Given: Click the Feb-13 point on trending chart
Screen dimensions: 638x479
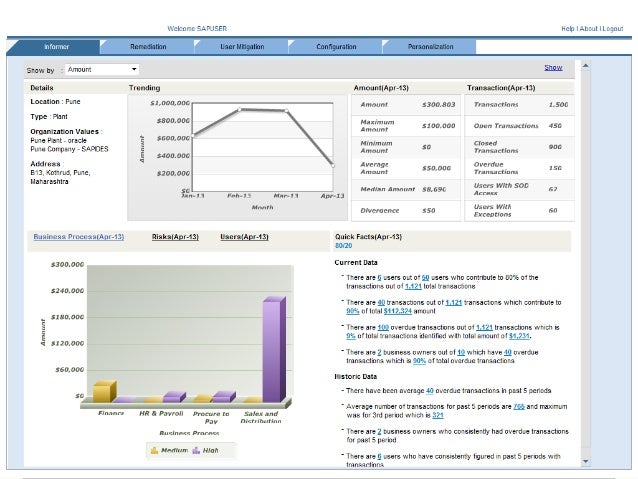Looking at the screenshot, I should [239, 109].
